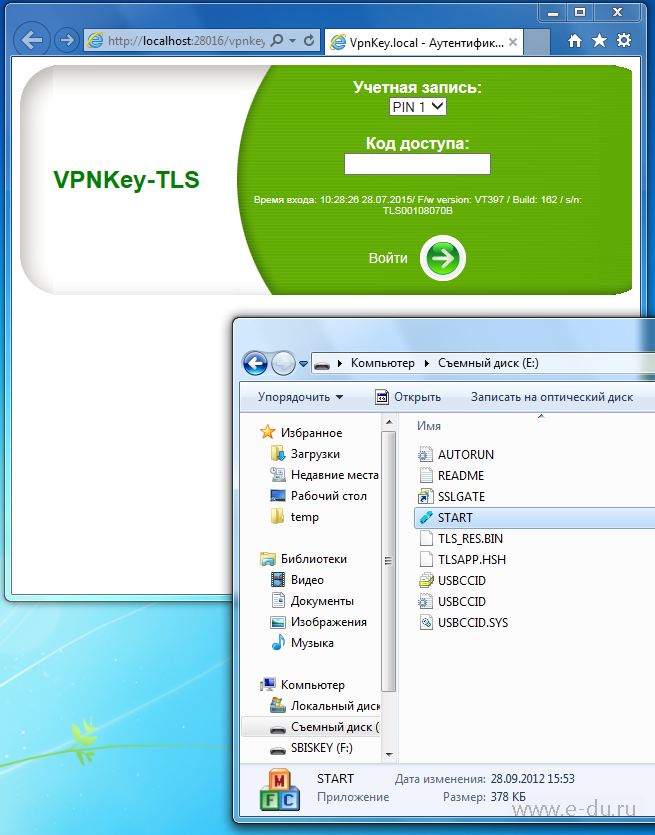Open temp folder in Favorites
The image size is (655, 835).
point(305,517)
